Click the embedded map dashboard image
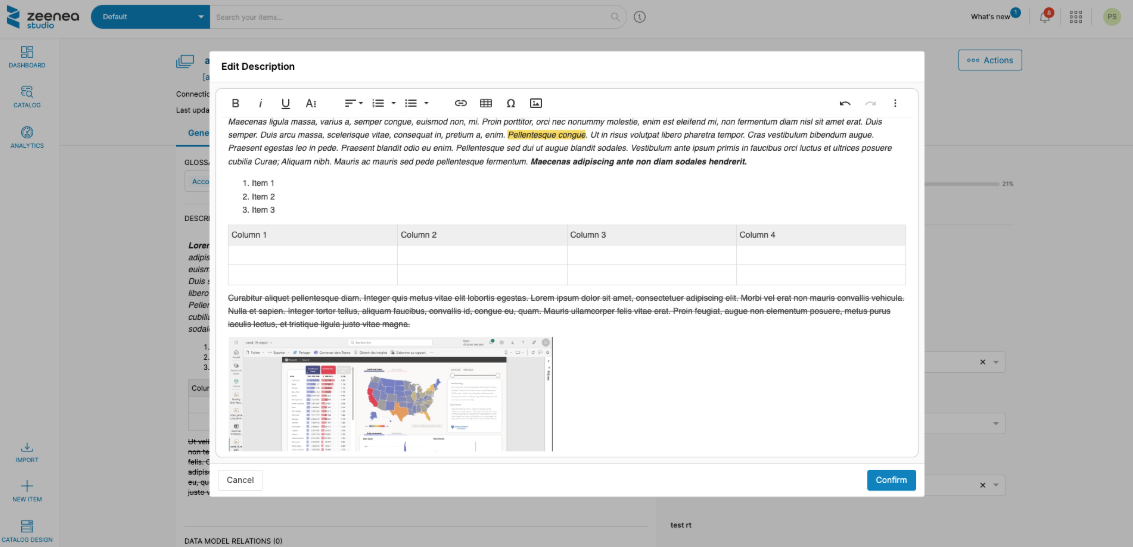The image size is (1133, 547). [390, 394]
